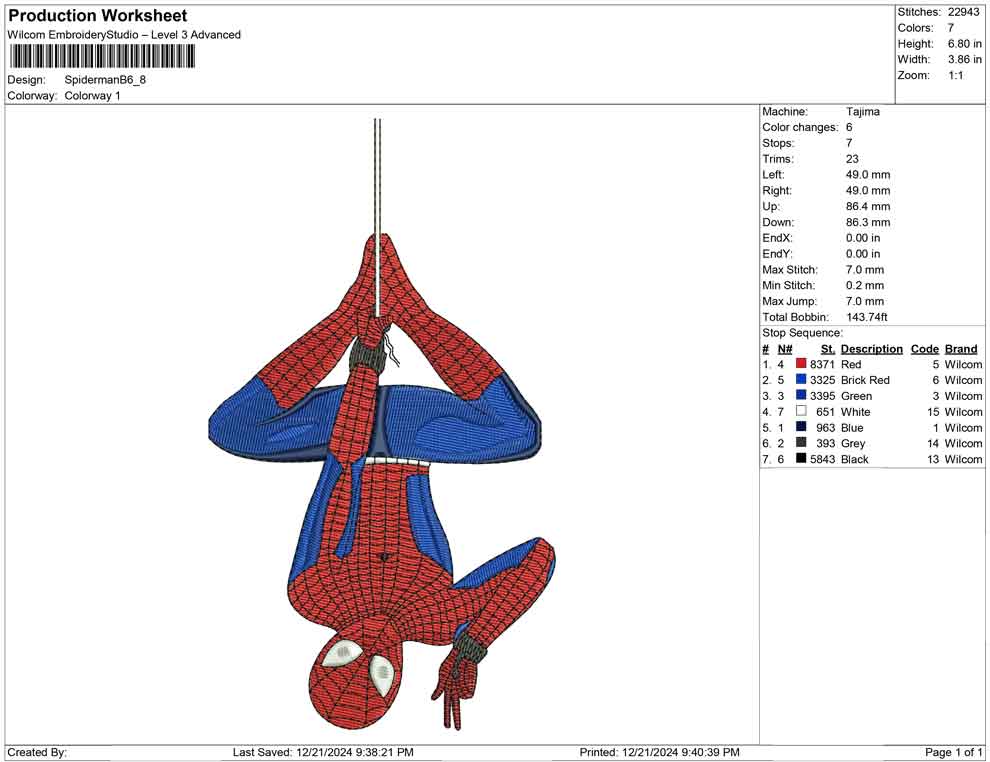Click the machine value 'Tajima'
Image resolution: width=990 pixels, height=762 pixels.
pyautogui.click(x=862, y=111)
